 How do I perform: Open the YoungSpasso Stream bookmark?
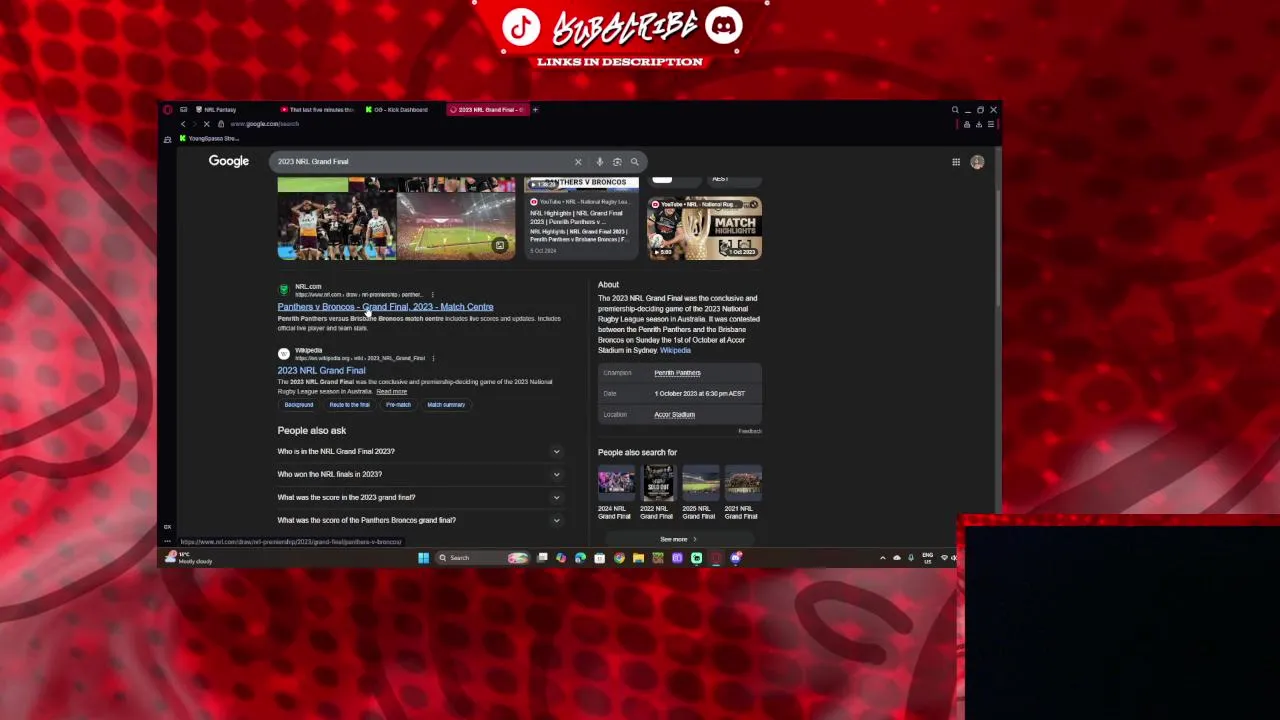(x=208, y=139)
